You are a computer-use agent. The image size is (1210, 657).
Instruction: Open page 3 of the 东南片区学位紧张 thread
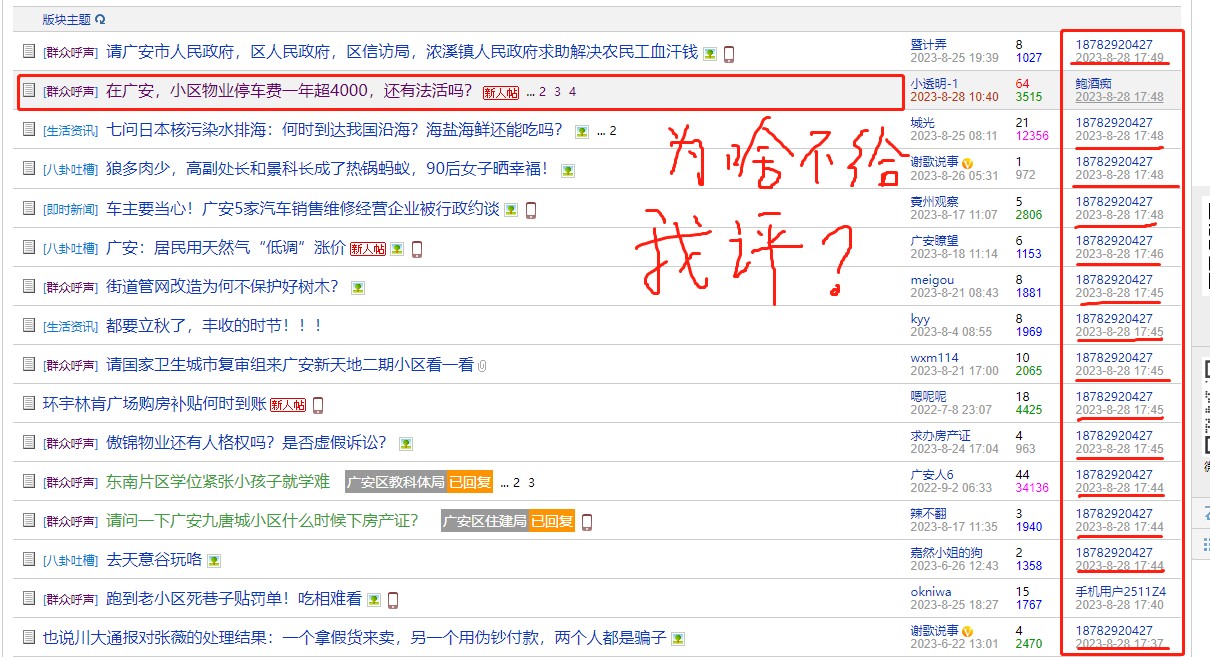(x=532, y=483)
